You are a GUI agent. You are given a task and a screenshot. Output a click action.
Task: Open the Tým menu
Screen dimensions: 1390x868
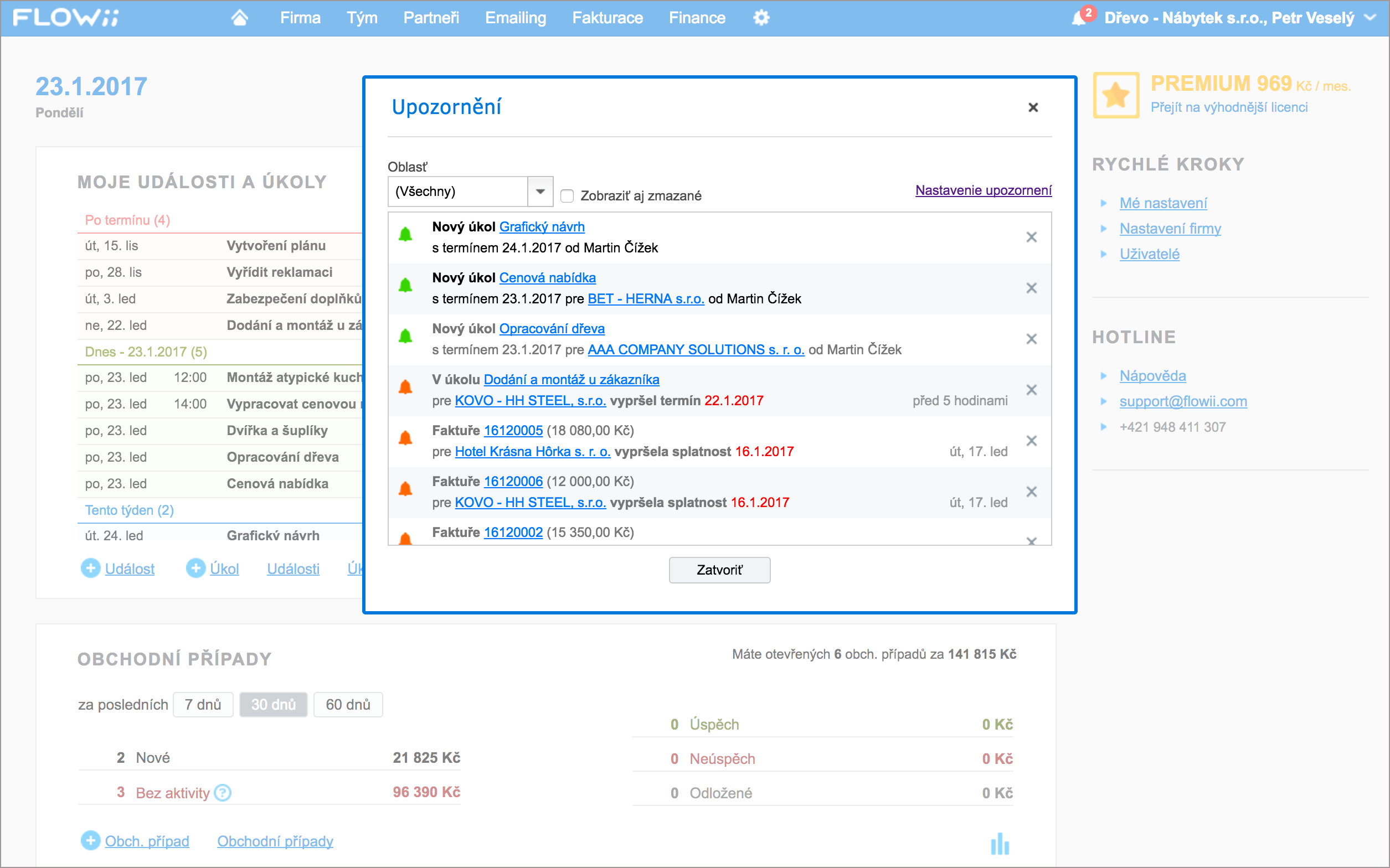point(362,18)
